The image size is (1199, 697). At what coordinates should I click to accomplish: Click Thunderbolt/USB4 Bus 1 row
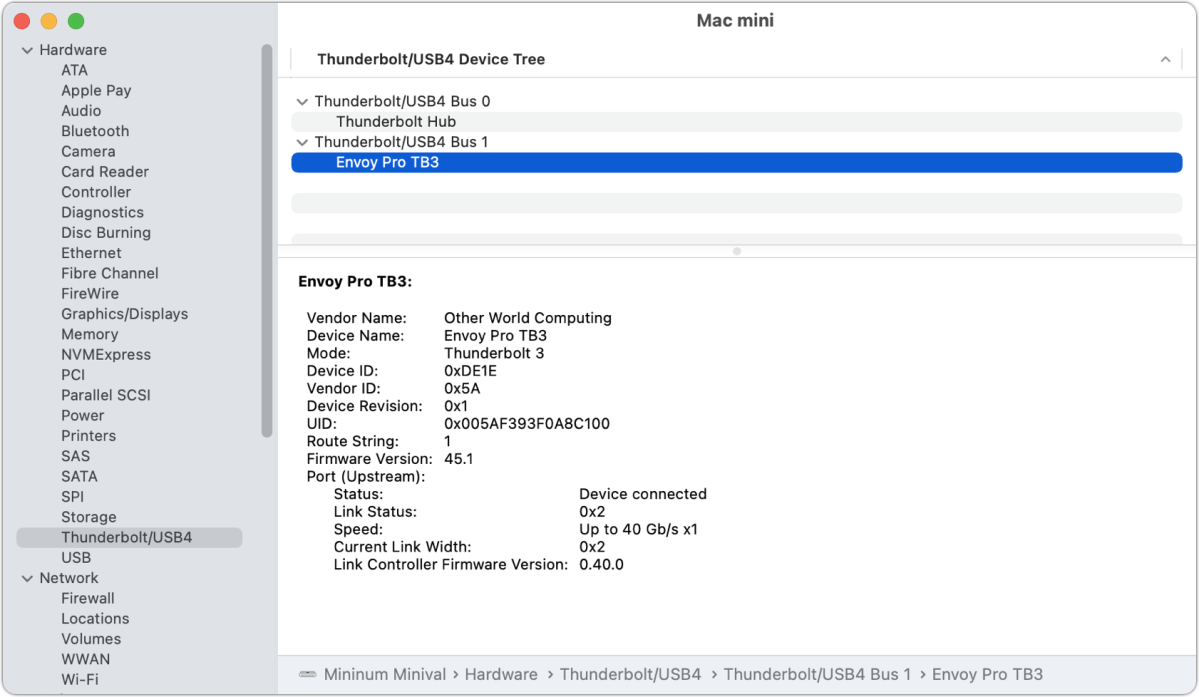[736, 142]
